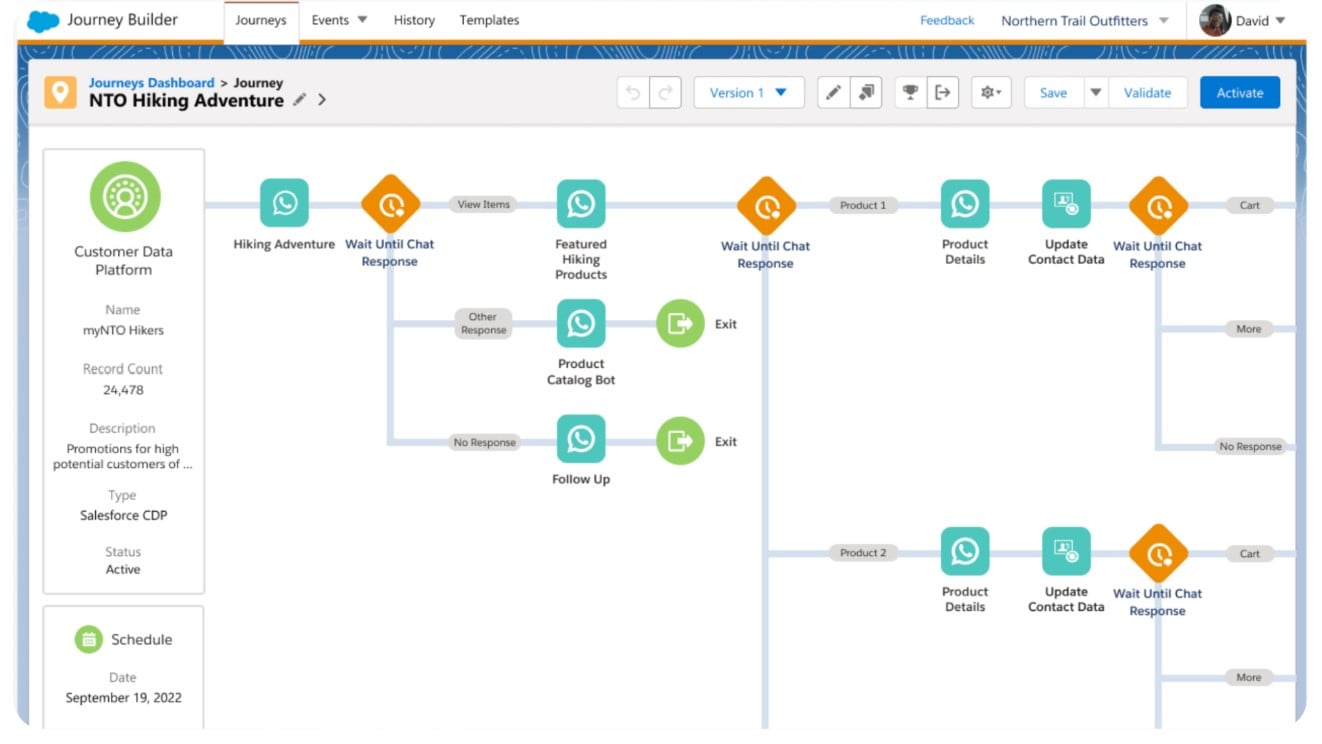Click the Product Details icon on Product 2 path
The height and width of the screenshot is (744, 1322).
pyautogui.click(x=965, y=552)
